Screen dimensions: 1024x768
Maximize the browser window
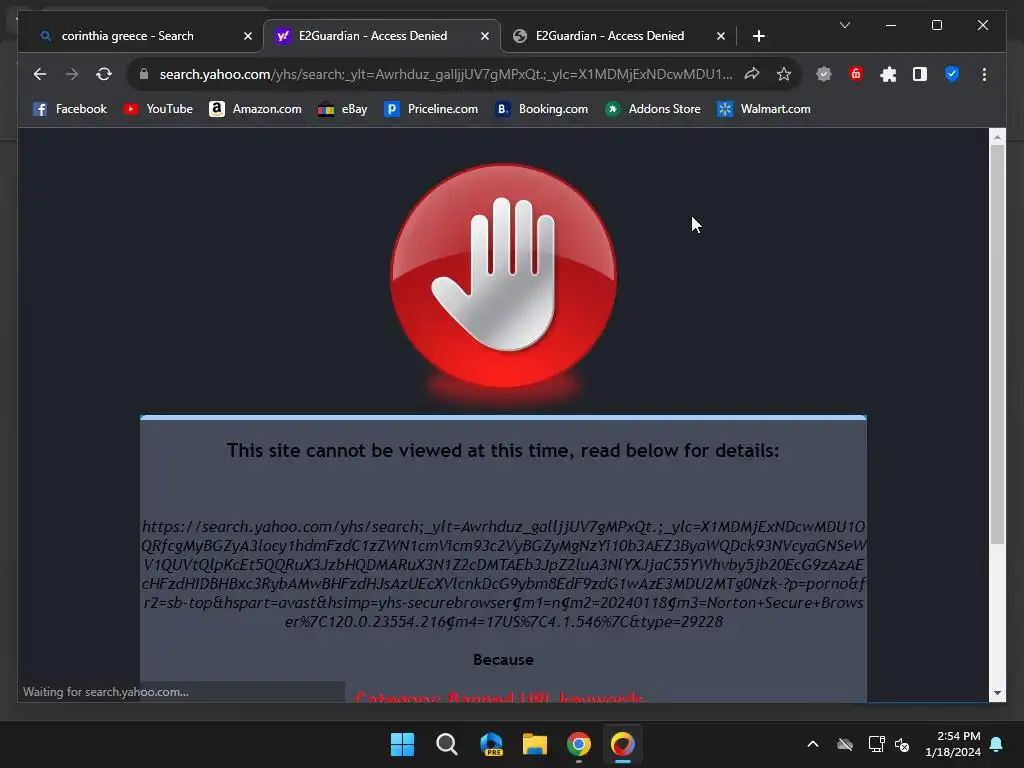936,25
